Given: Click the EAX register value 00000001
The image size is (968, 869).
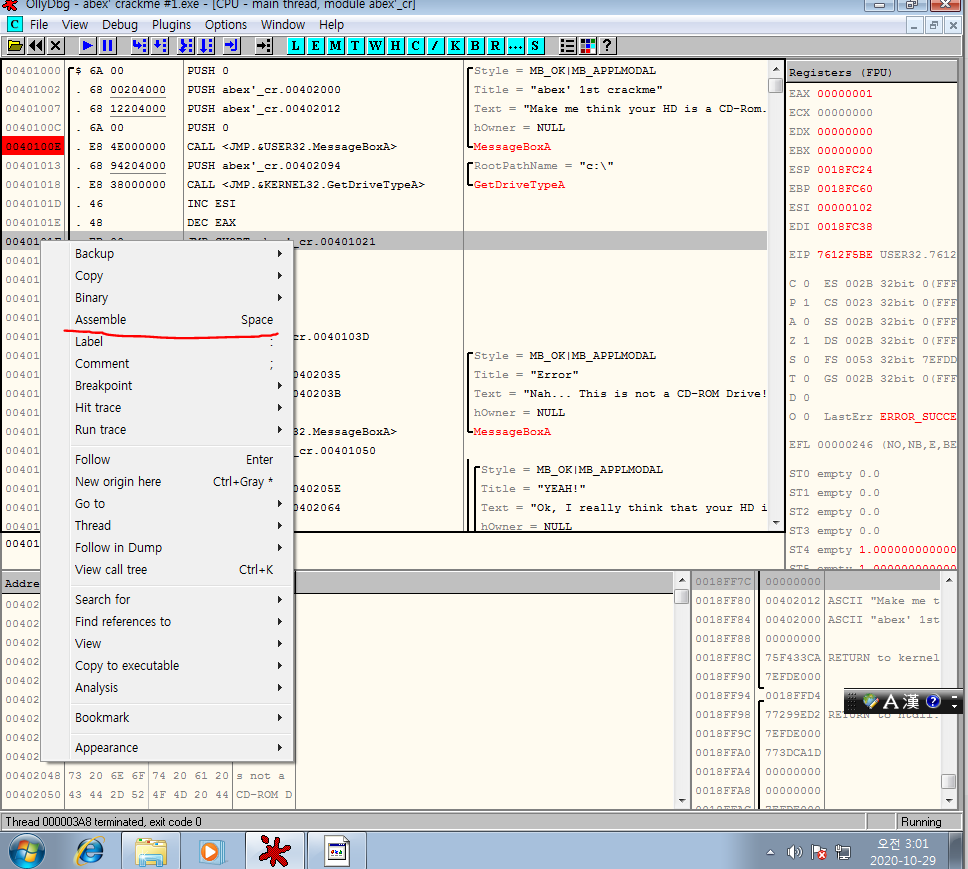Looking at the screenshot, I should [845, 94].
